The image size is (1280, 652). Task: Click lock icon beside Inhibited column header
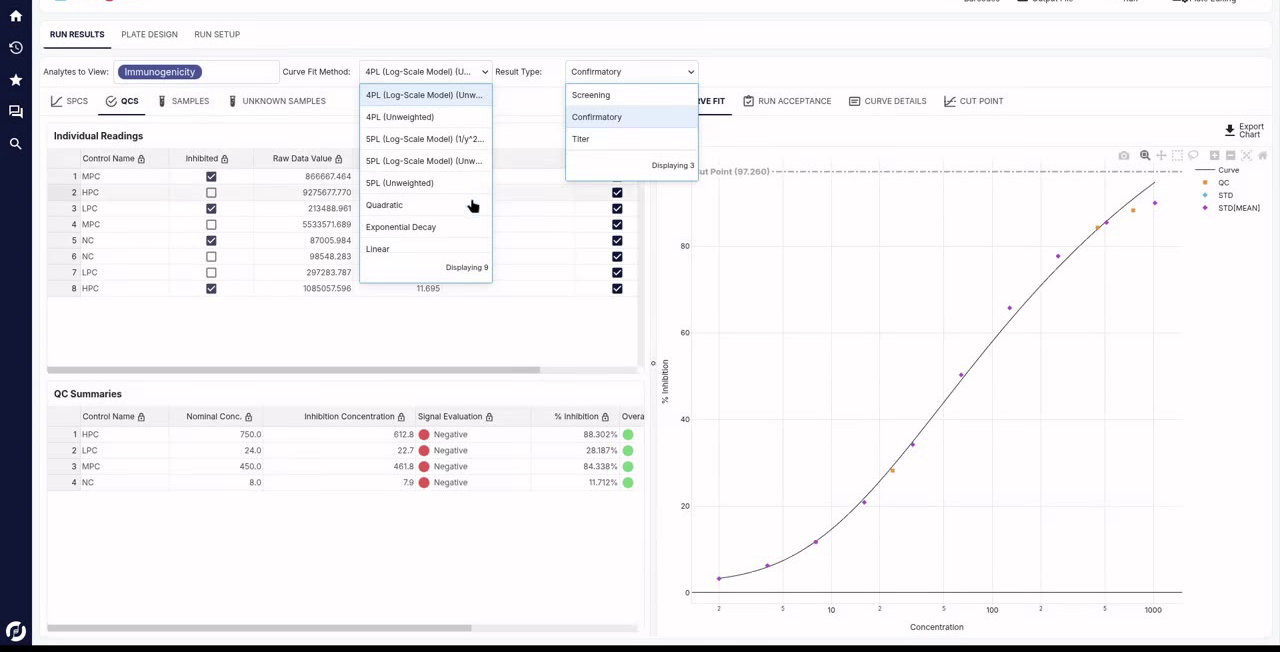point(224,159)
